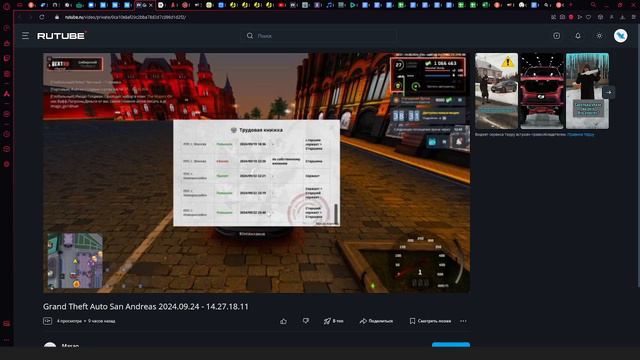This screenshot has width=640, height=360.
Task: Open the notifications bell
Action: tap(578, 36)
